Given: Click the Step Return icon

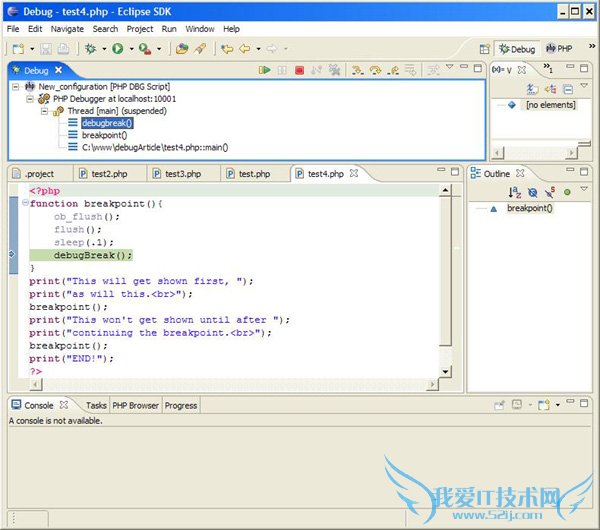Looking at the screenshot, I should (x=393, y=70).
